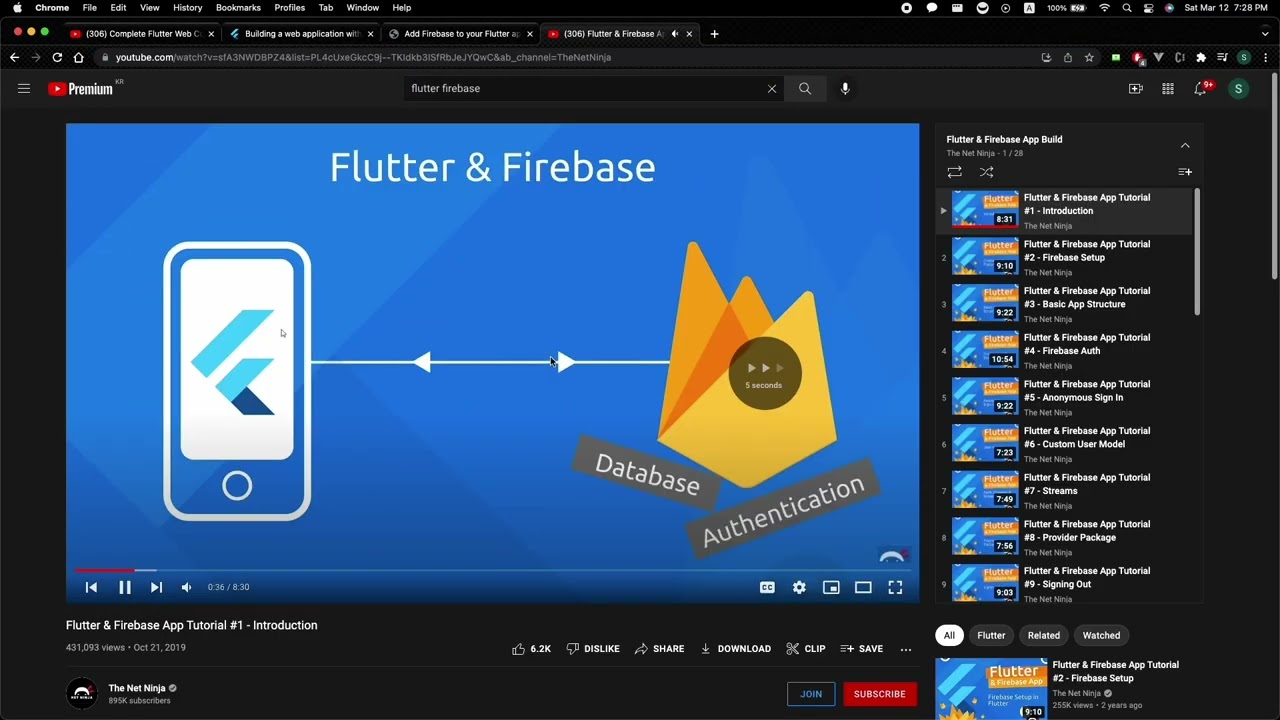Go to YouTube Premium home logo

pos(80,89)
